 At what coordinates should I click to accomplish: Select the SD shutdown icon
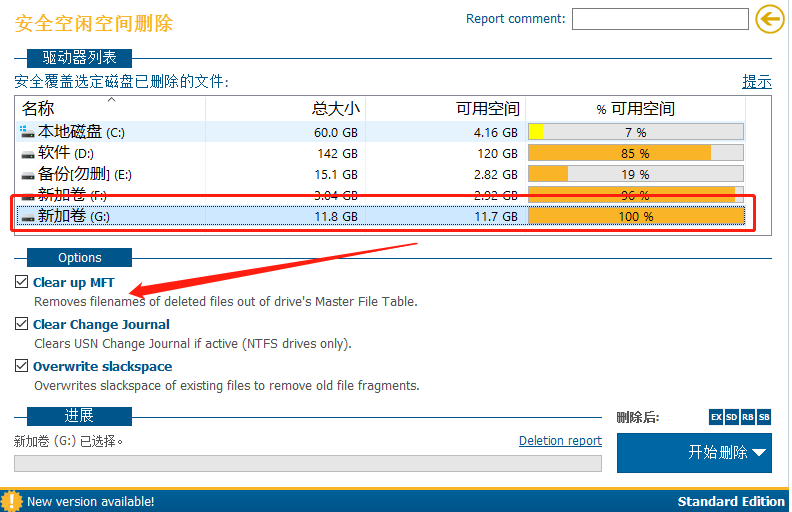pos(731,417)
